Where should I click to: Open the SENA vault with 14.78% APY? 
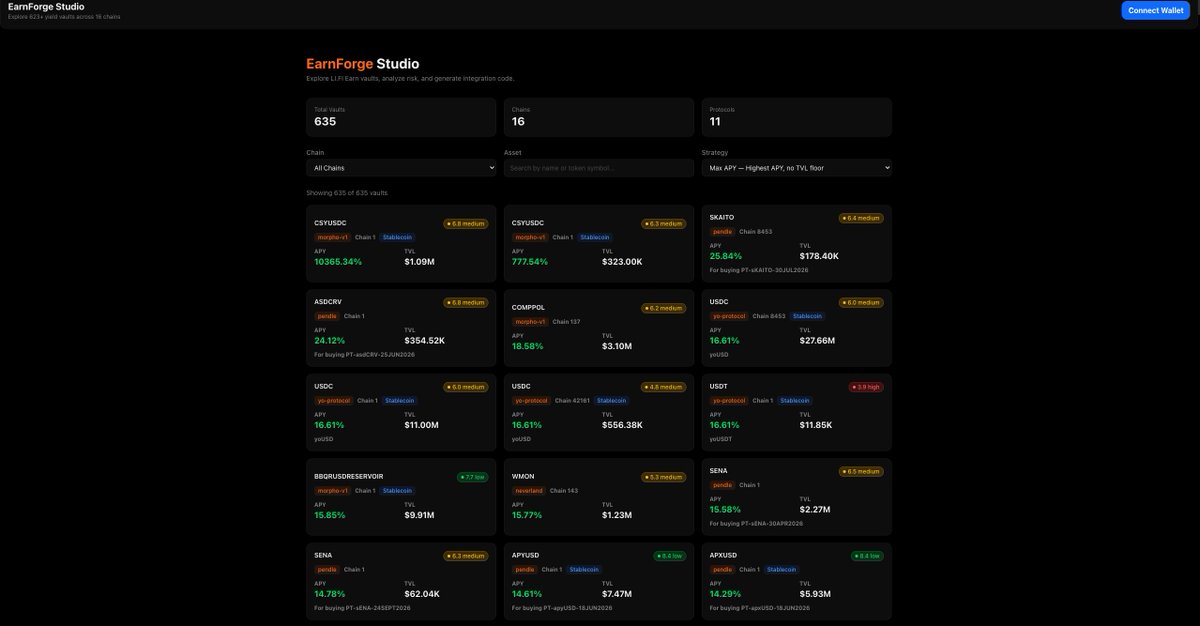point(401,581)
